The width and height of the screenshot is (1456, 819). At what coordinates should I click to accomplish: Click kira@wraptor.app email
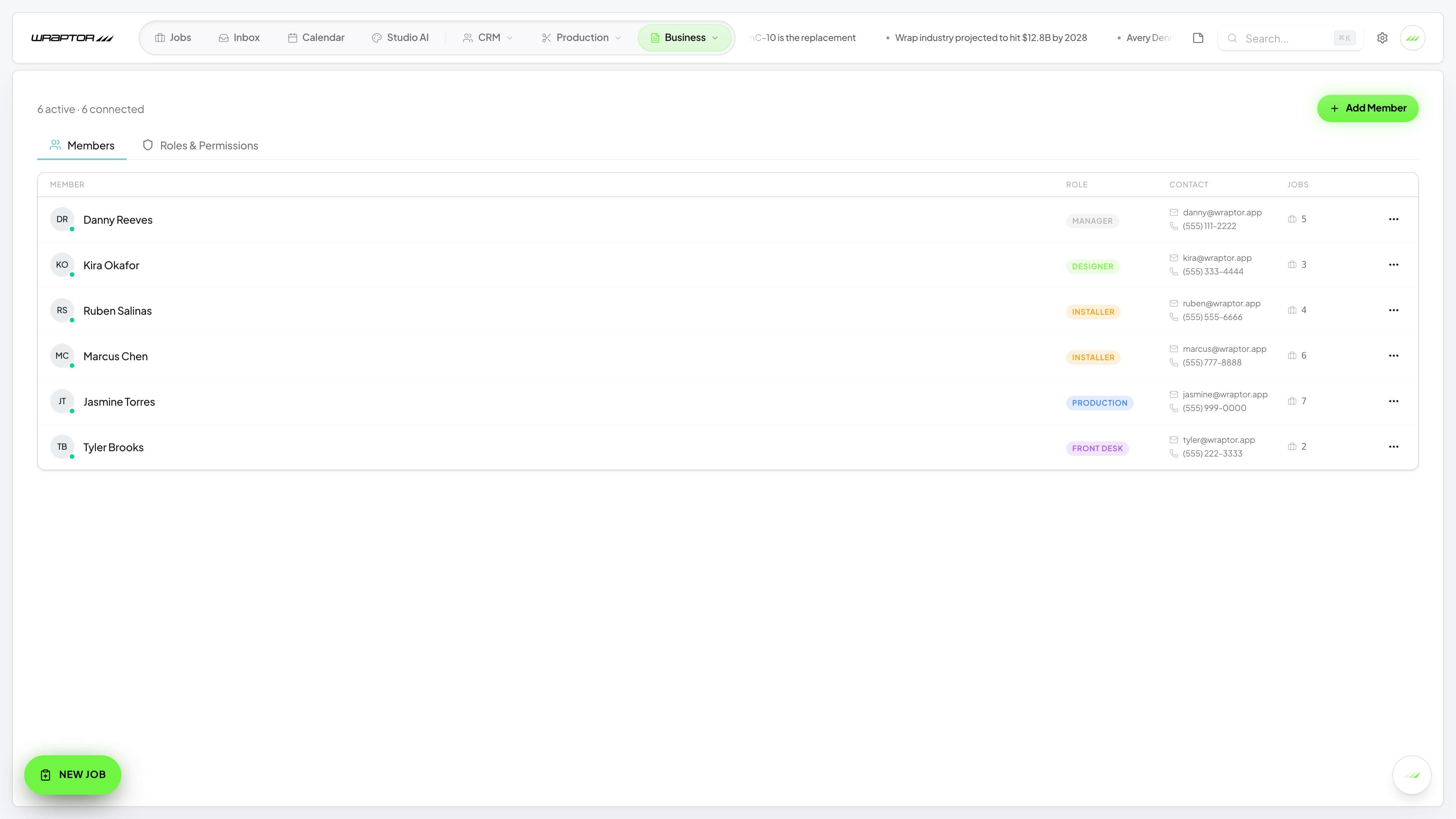point(1217,258)
